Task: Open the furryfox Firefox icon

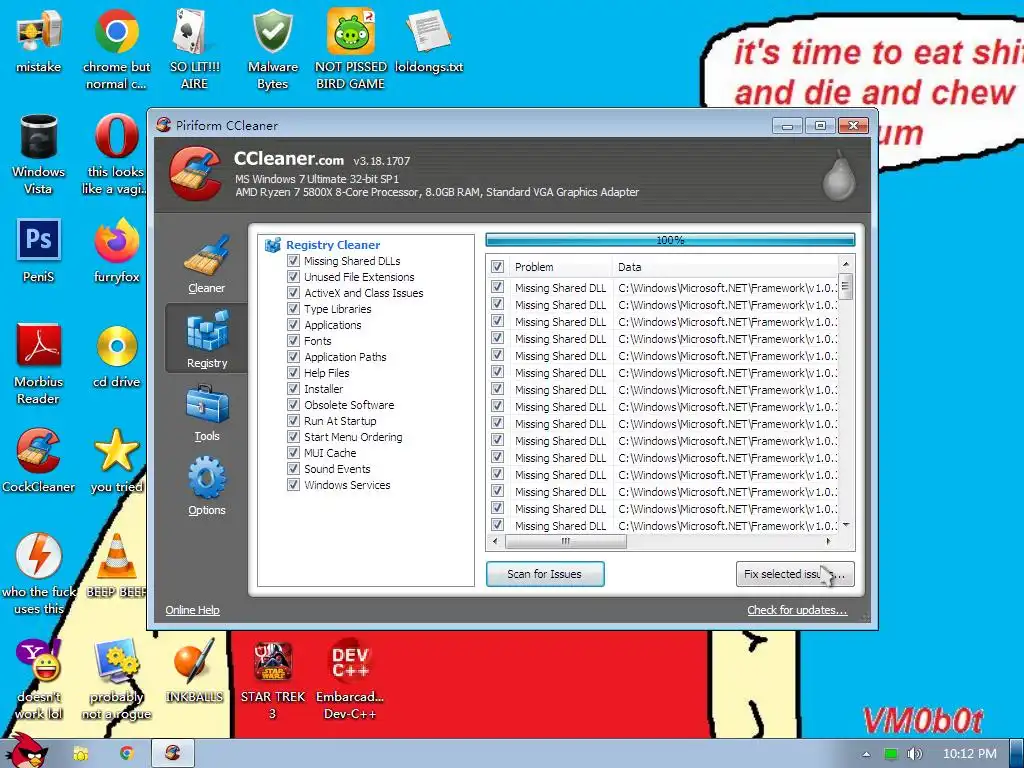Action: pos(116,251)
